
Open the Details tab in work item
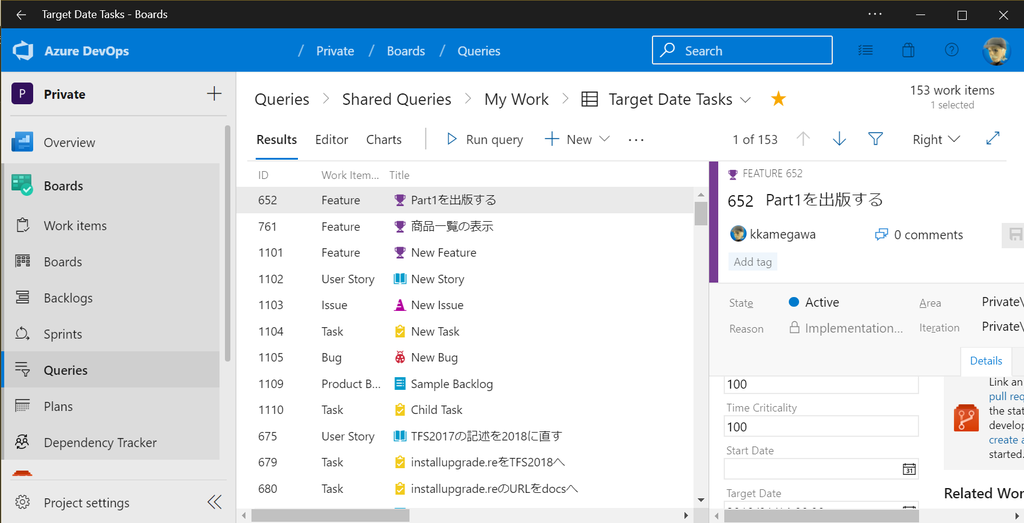(x=985, y=360)
